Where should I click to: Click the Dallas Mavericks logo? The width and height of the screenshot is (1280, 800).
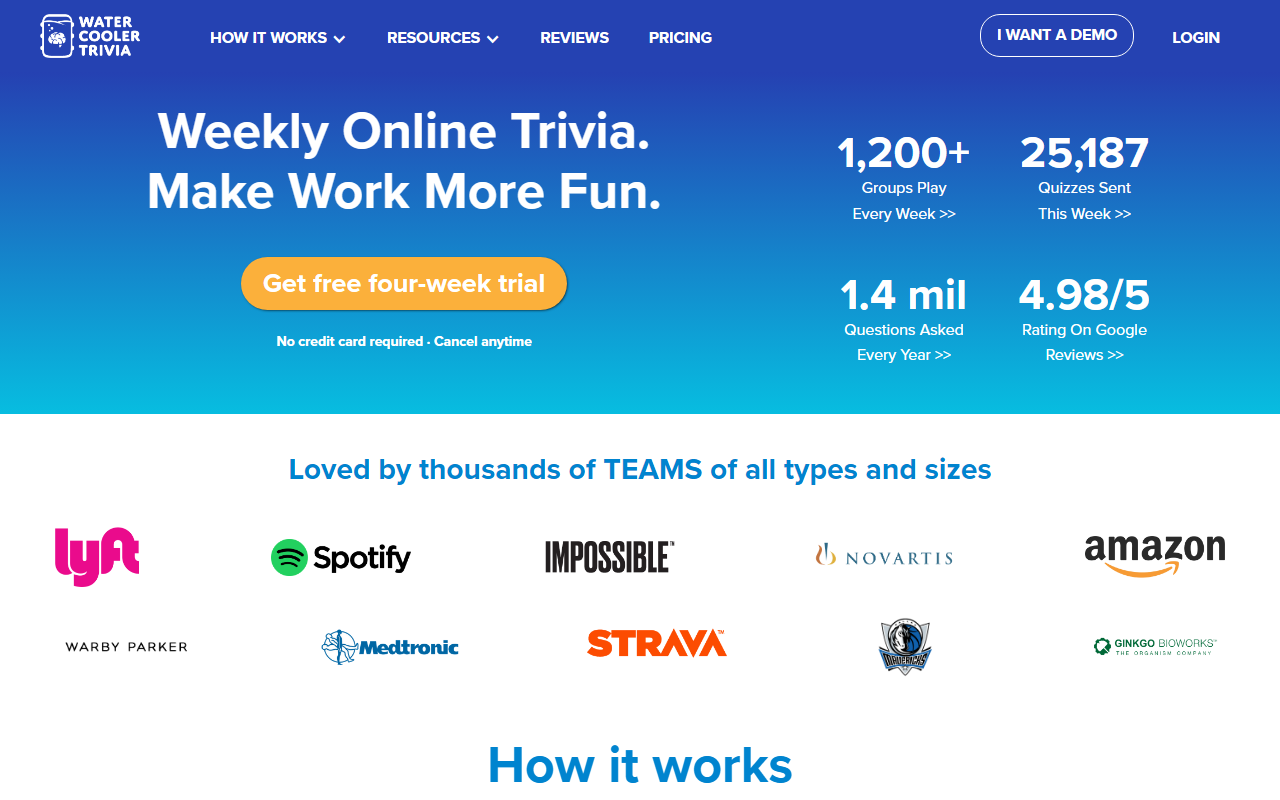(905, 647)
